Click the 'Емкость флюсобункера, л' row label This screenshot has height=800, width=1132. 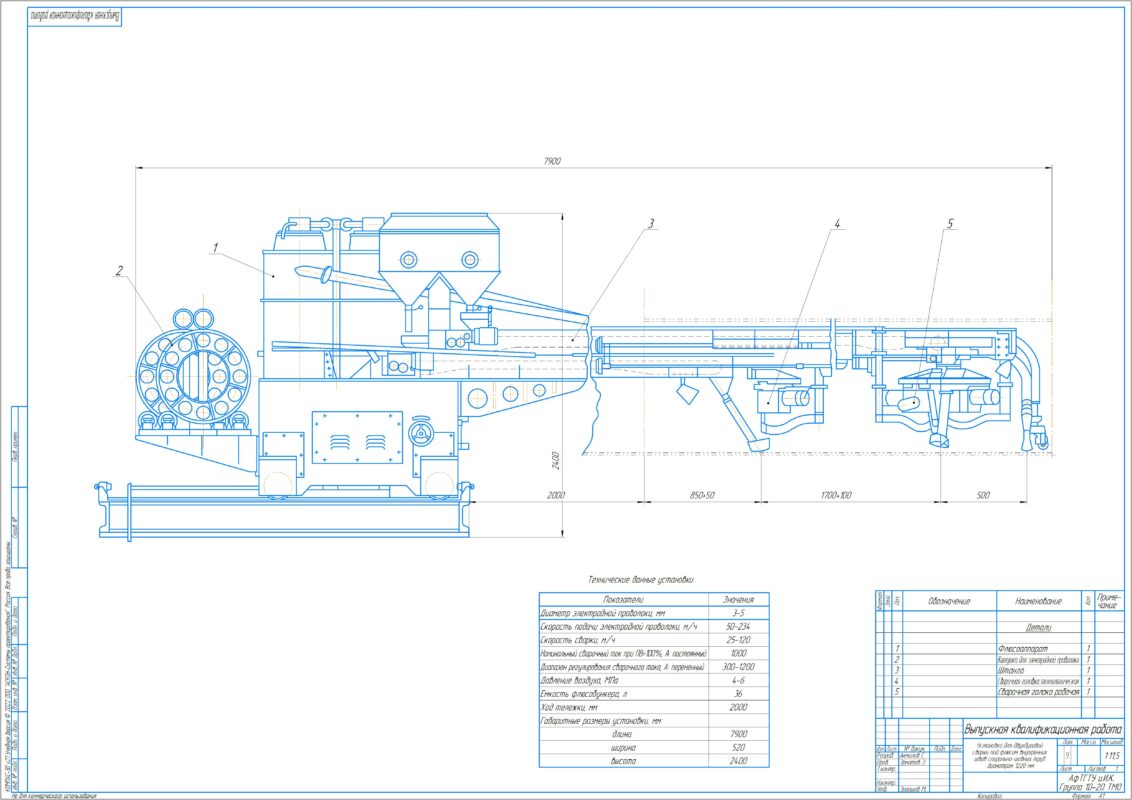point(584,694)
